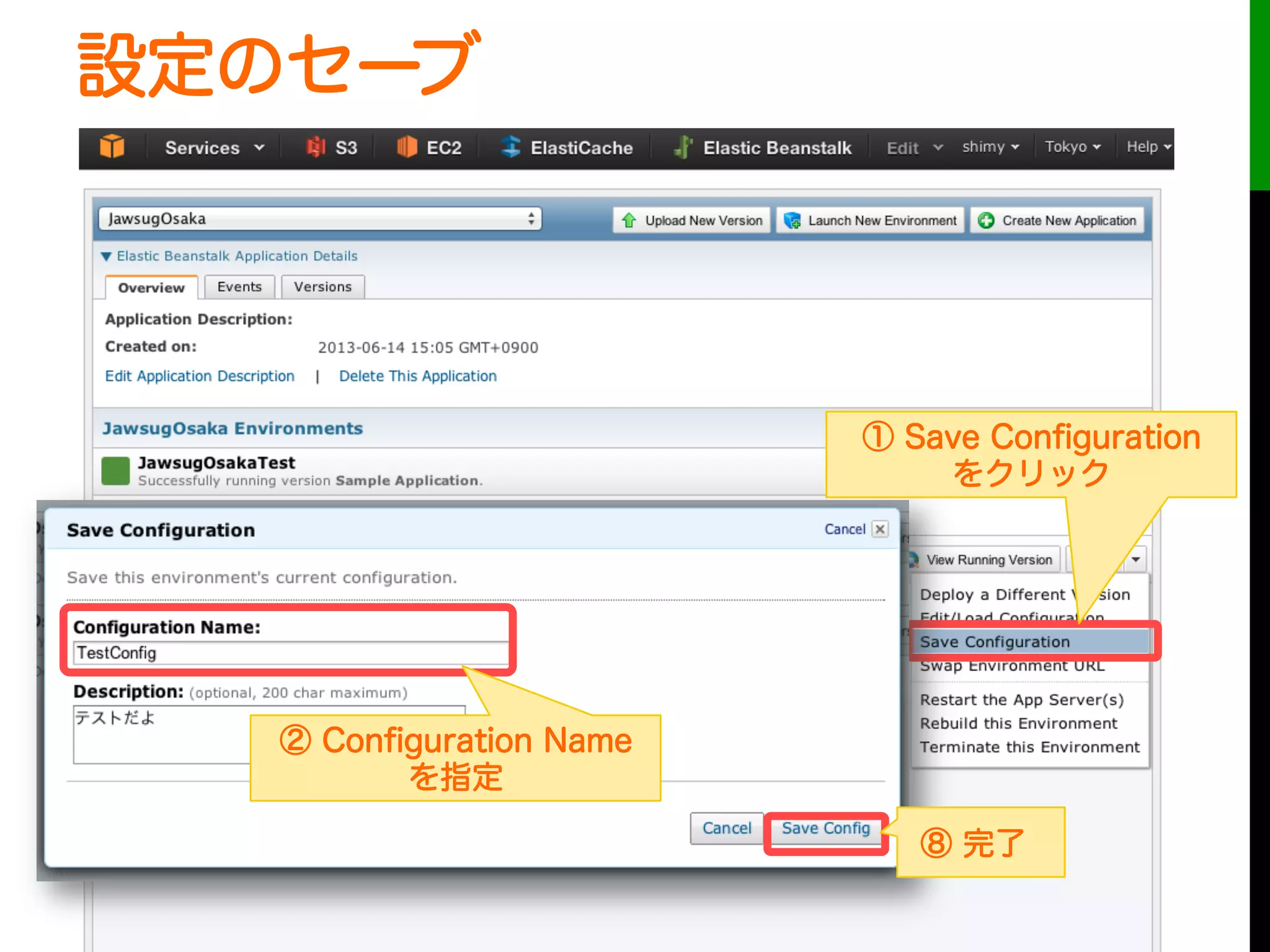Open the Services dropdown menu
Screen dimensions: 1270x952
214,148
